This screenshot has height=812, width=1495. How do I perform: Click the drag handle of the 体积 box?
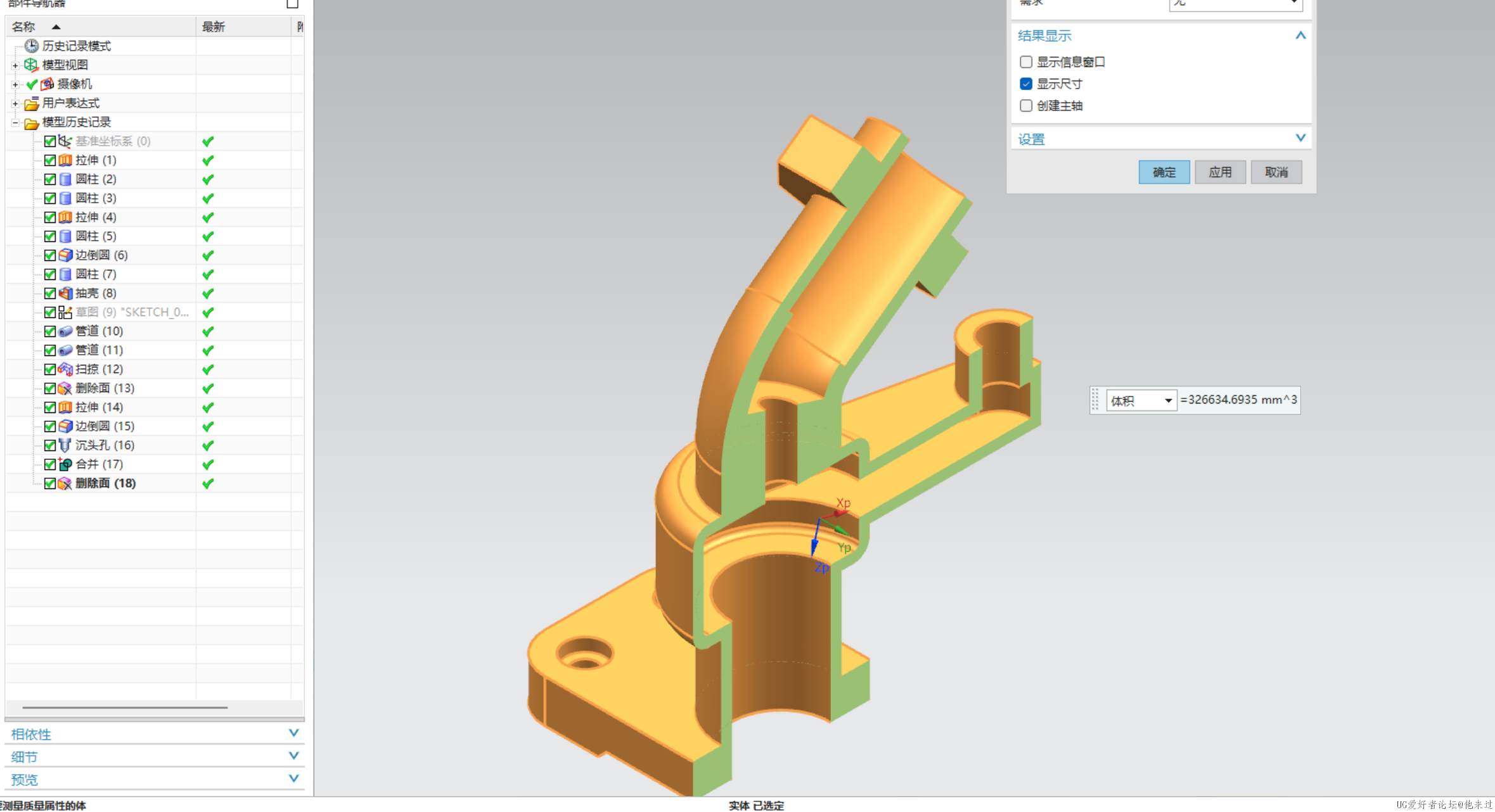tap(1095, 400)
